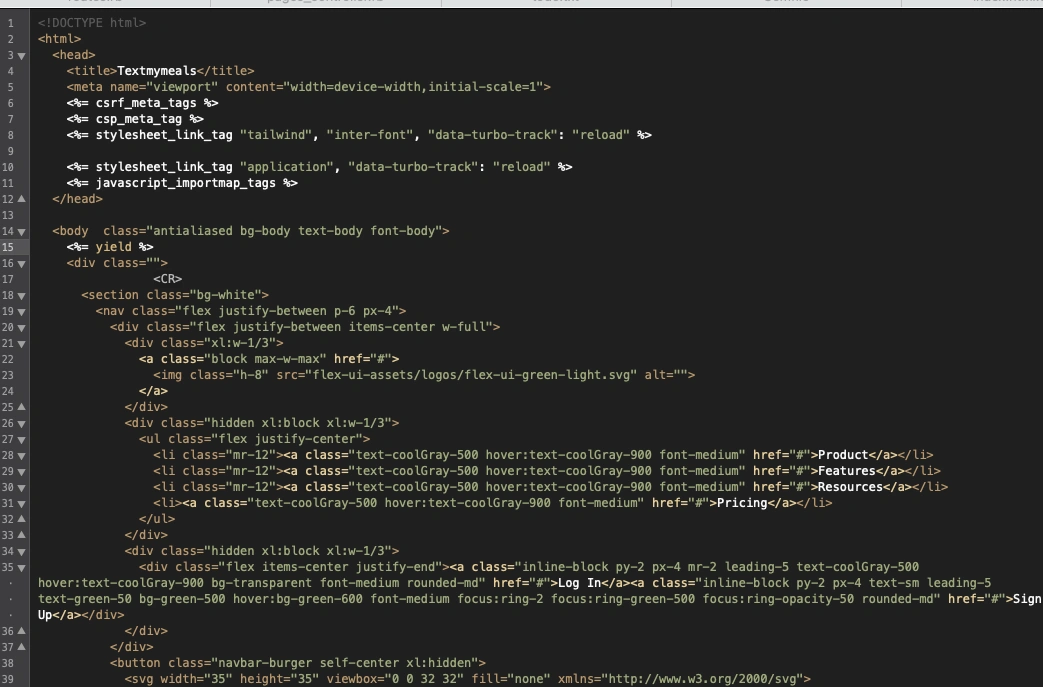Collapse the ul flex justify-center fold arrow
1043x687 pixels.
(22, 439)
